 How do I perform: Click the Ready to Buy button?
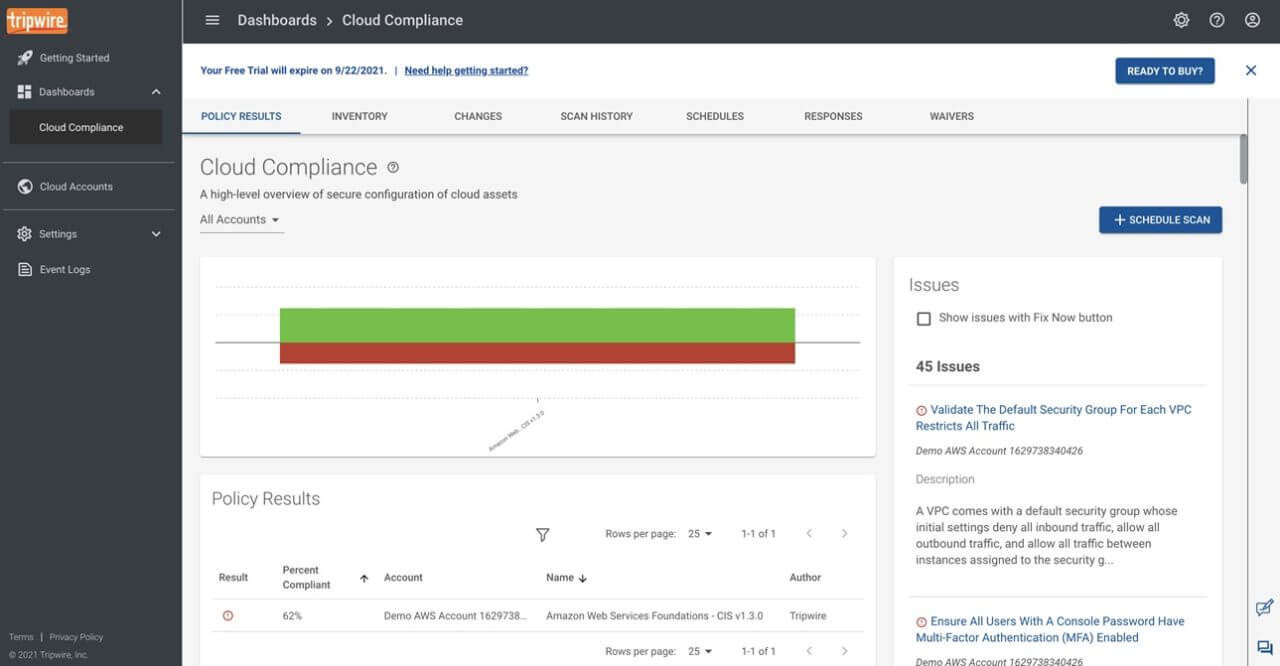(x=1164, y=71)
